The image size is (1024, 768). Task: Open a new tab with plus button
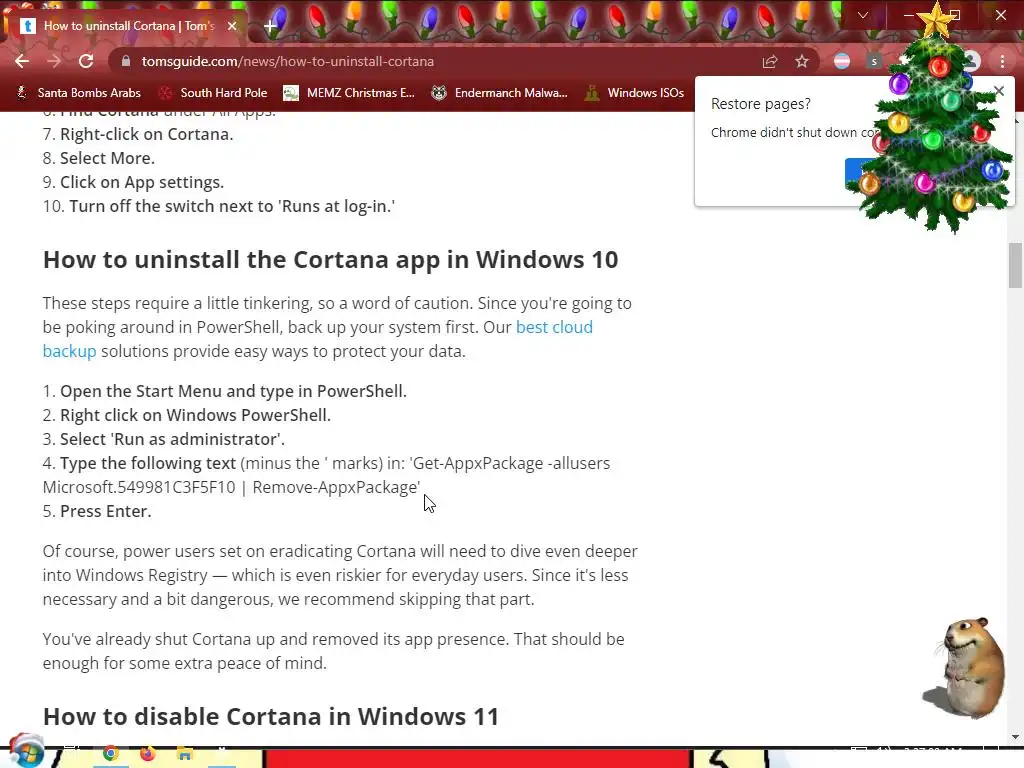click(270, 26)
